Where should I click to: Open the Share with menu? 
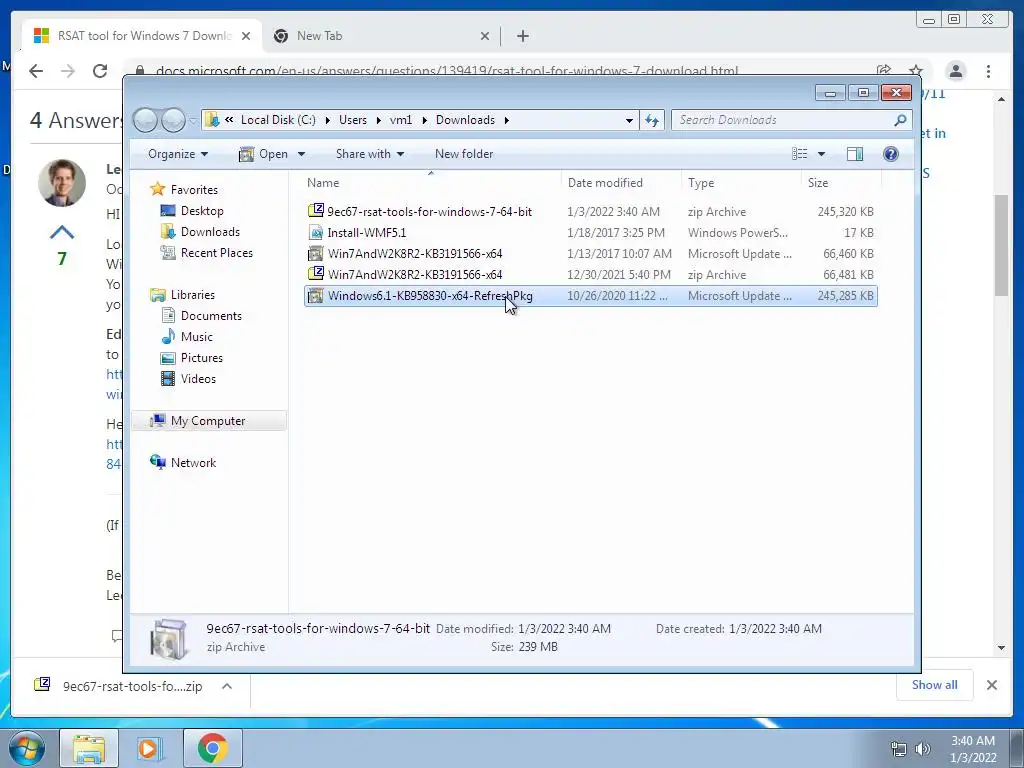click(x=370, y=154)
